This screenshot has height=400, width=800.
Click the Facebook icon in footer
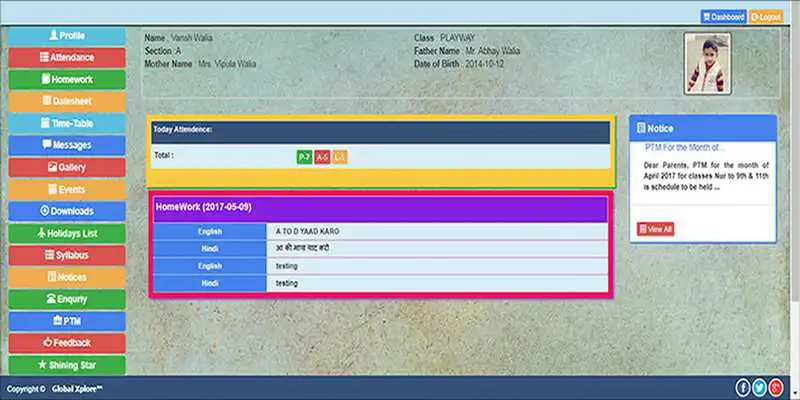coord(743,387)
